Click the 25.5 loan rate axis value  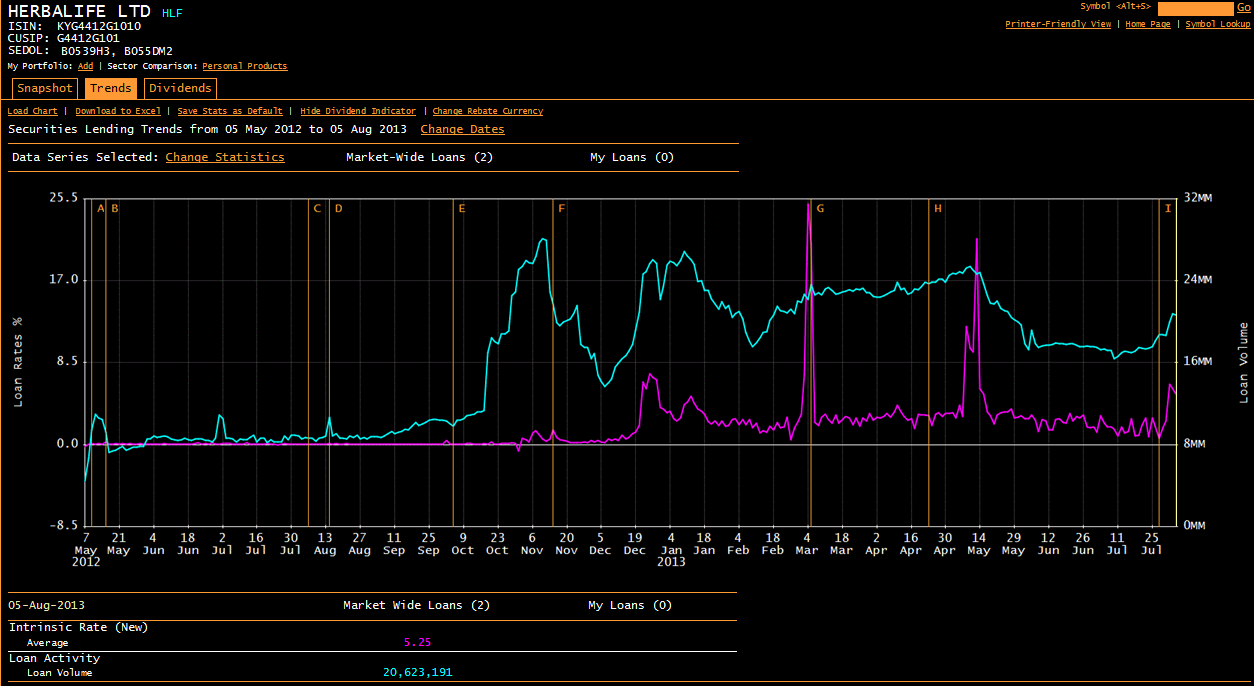click(x=64, y=198)
